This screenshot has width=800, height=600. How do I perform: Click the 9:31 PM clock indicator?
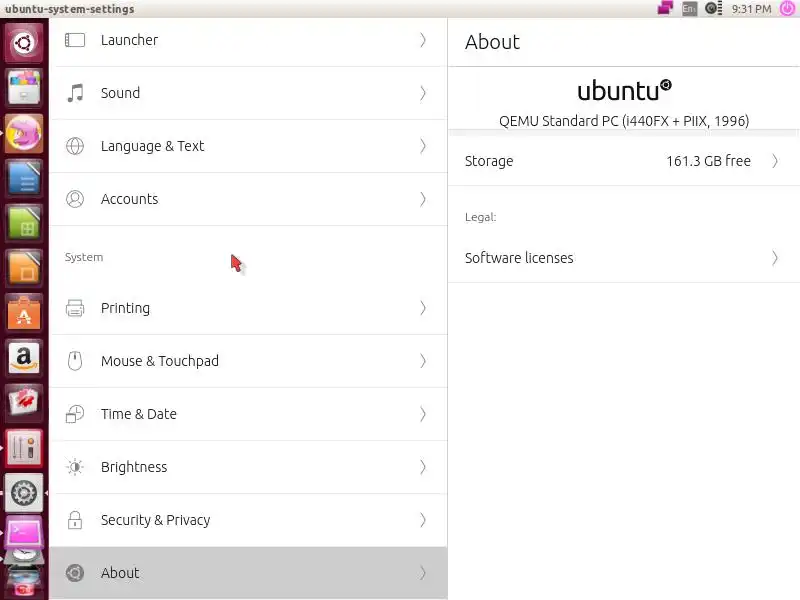[x=751, y=9]
